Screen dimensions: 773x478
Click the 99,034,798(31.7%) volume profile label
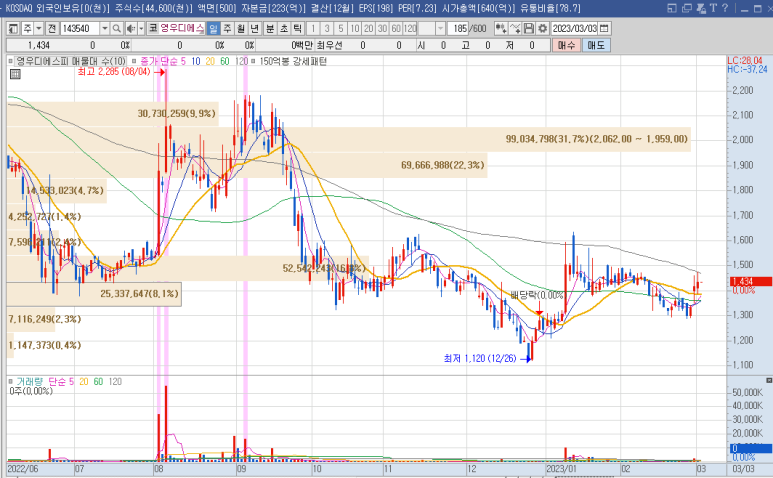[597, 139]
